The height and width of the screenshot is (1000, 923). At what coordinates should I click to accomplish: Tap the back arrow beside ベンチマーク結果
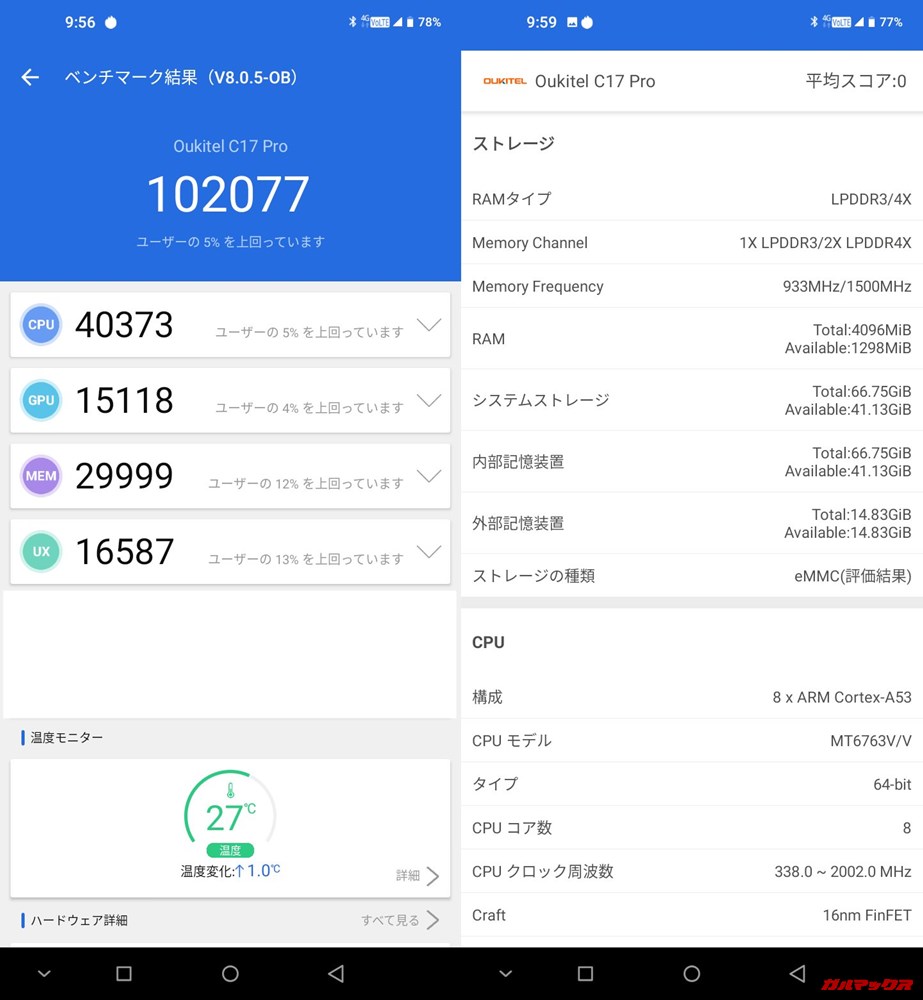point(29,77)
